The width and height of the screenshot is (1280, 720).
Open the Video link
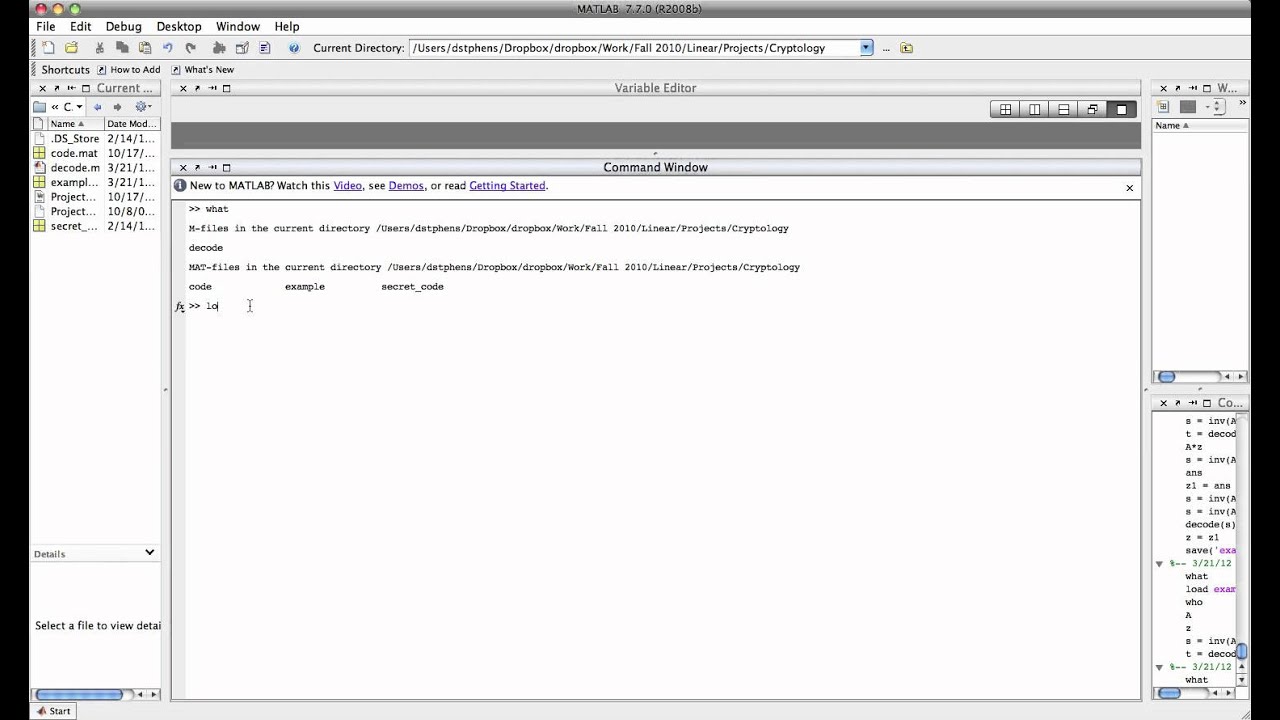(347, 186)
